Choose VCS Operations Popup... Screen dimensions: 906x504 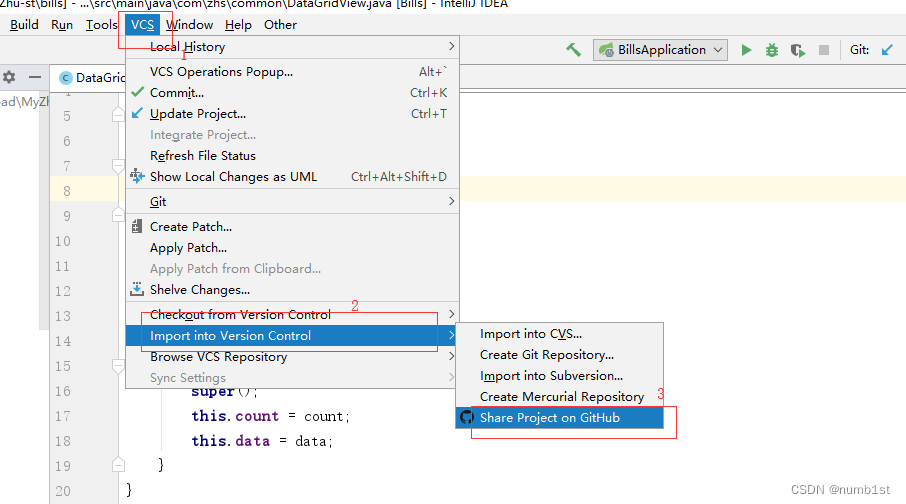(292, 72)
